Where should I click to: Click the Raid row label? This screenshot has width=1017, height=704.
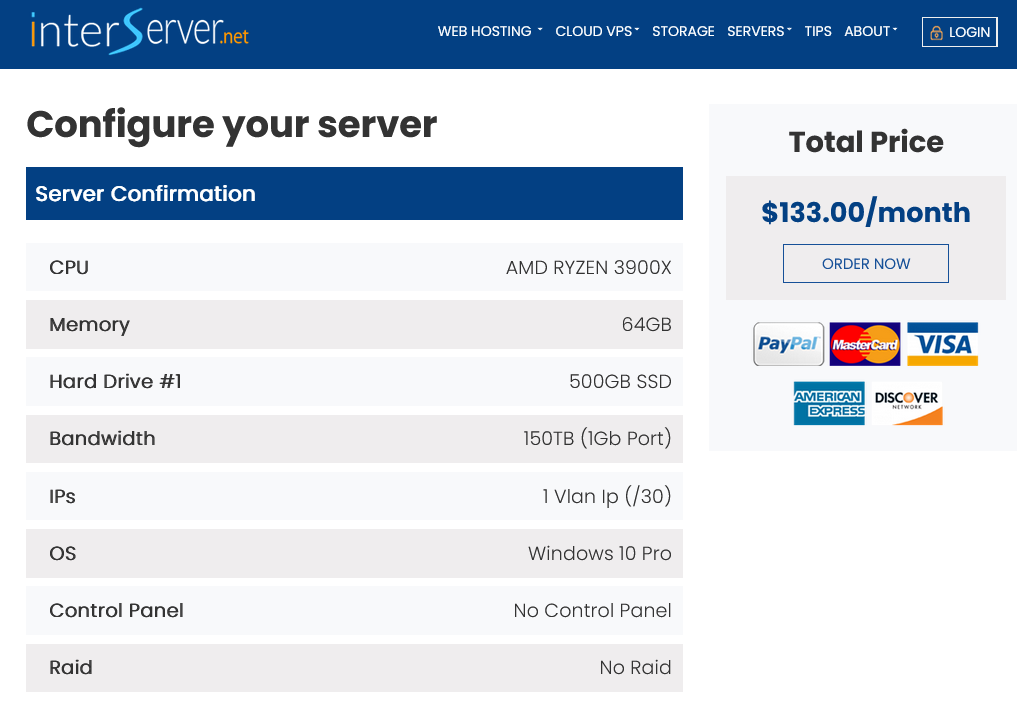point(71,668)
